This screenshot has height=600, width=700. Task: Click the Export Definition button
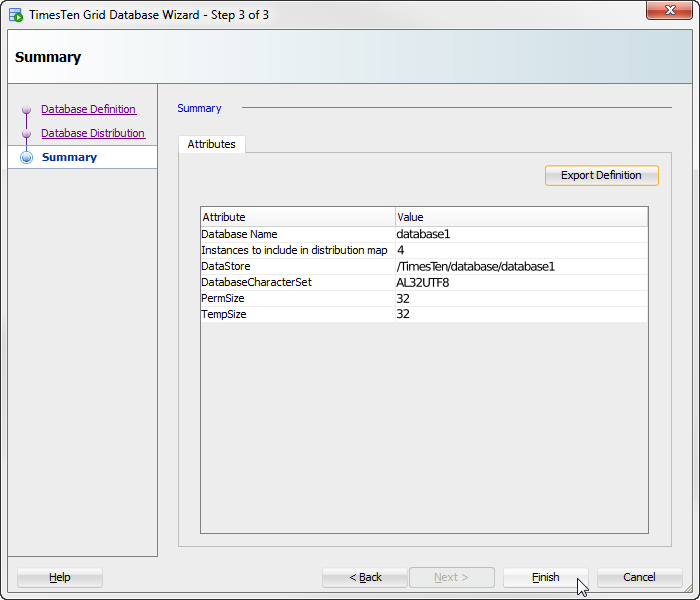[601, 175]
